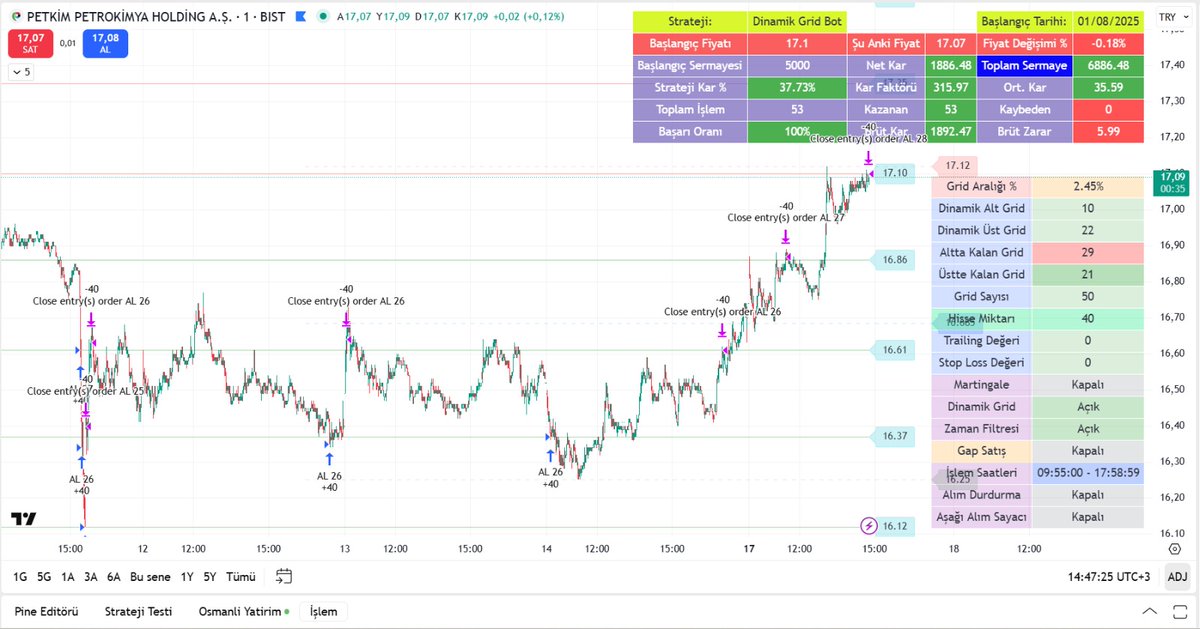Click the Net Kar value 1886.48
1200x629 pixels.
point(949,65)
